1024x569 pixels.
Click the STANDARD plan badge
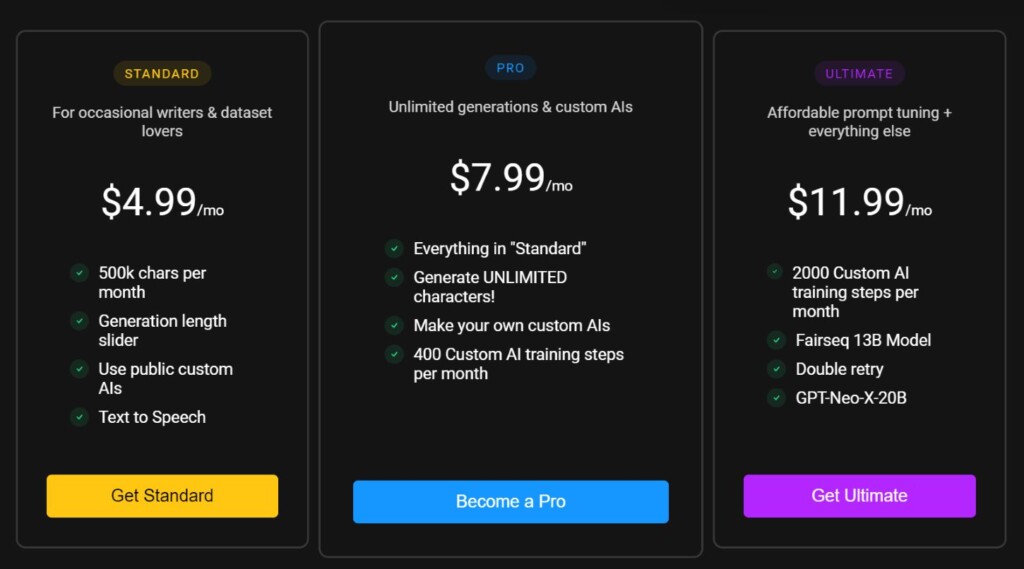tap(162, 73)
